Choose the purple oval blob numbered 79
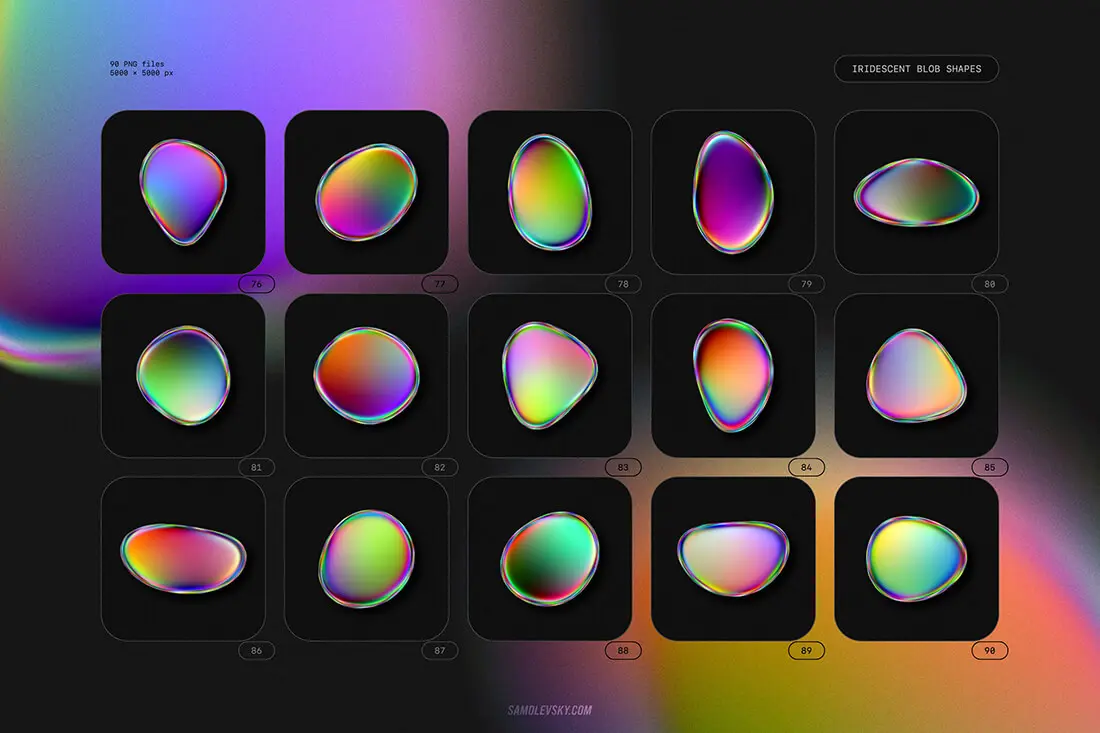Image resolution: width=1100 pixels, height=733 pixels. tap(733, 191)
